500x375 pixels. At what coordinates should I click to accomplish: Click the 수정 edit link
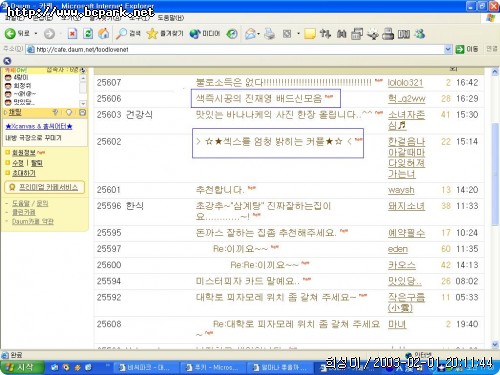point(18,163)
